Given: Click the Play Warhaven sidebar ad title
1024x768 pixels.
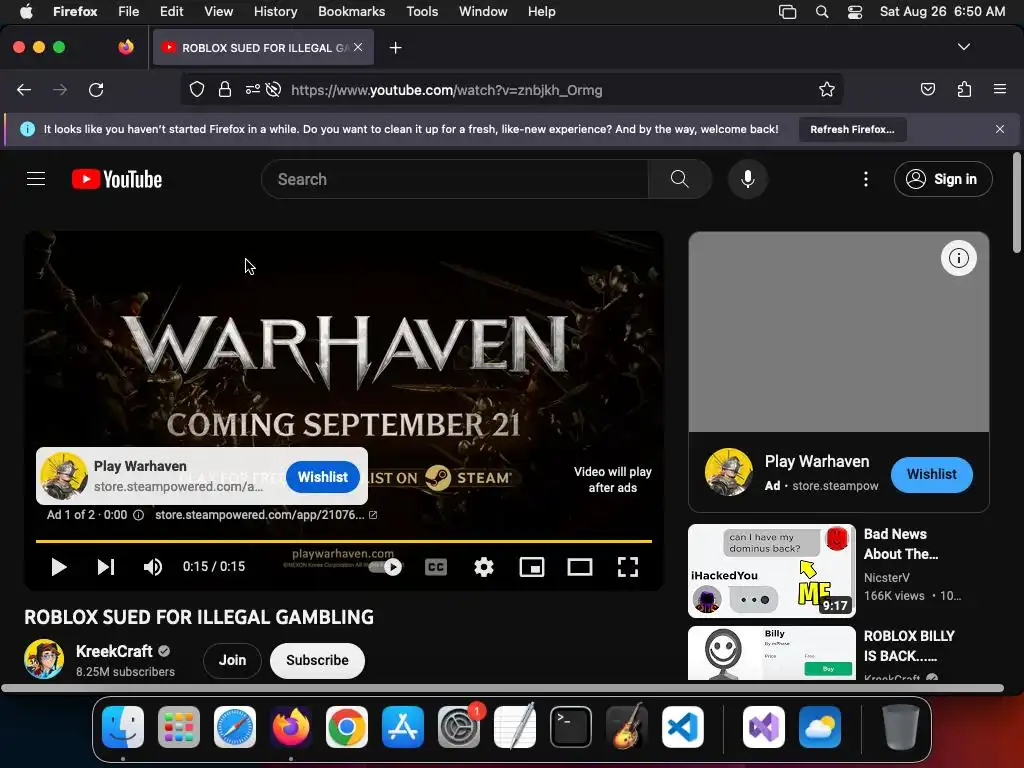Looking at the screenshot, I should tap(817, 461).
